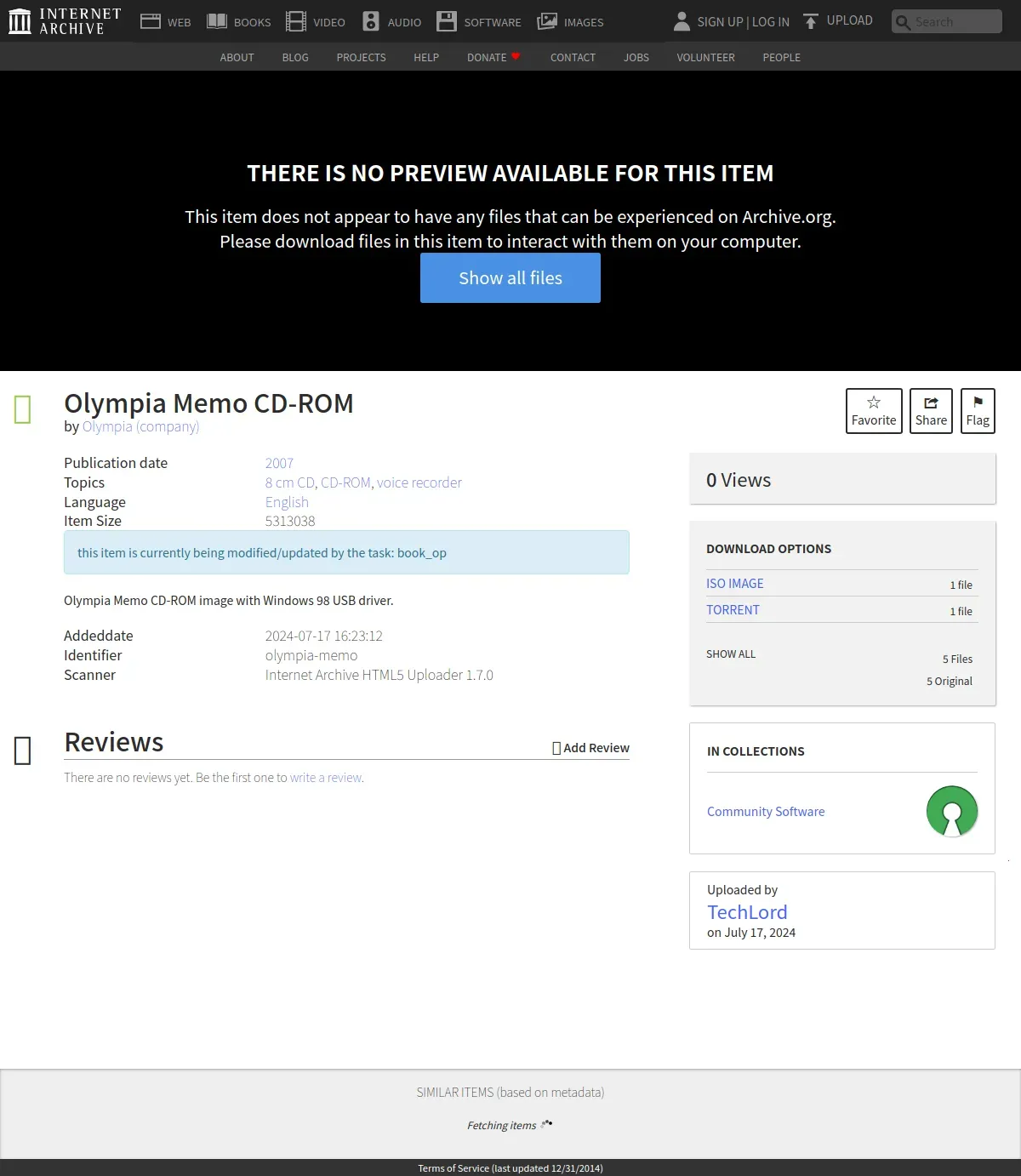Screen dimensions: 1021x1176
Task: Open the Web section icon
Action: [x=151, y=21]
